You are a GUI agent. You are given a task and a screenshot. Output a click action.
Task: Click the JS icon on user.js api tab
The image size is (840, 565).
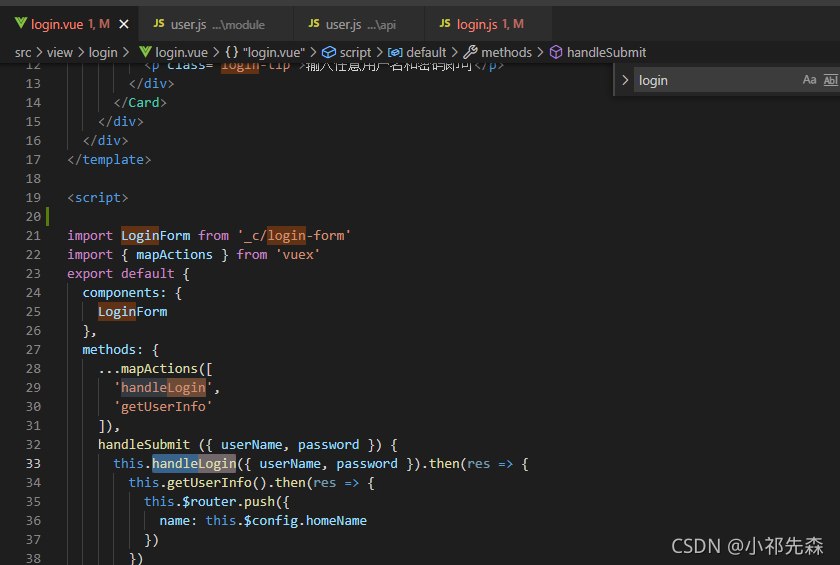point(314,24)
